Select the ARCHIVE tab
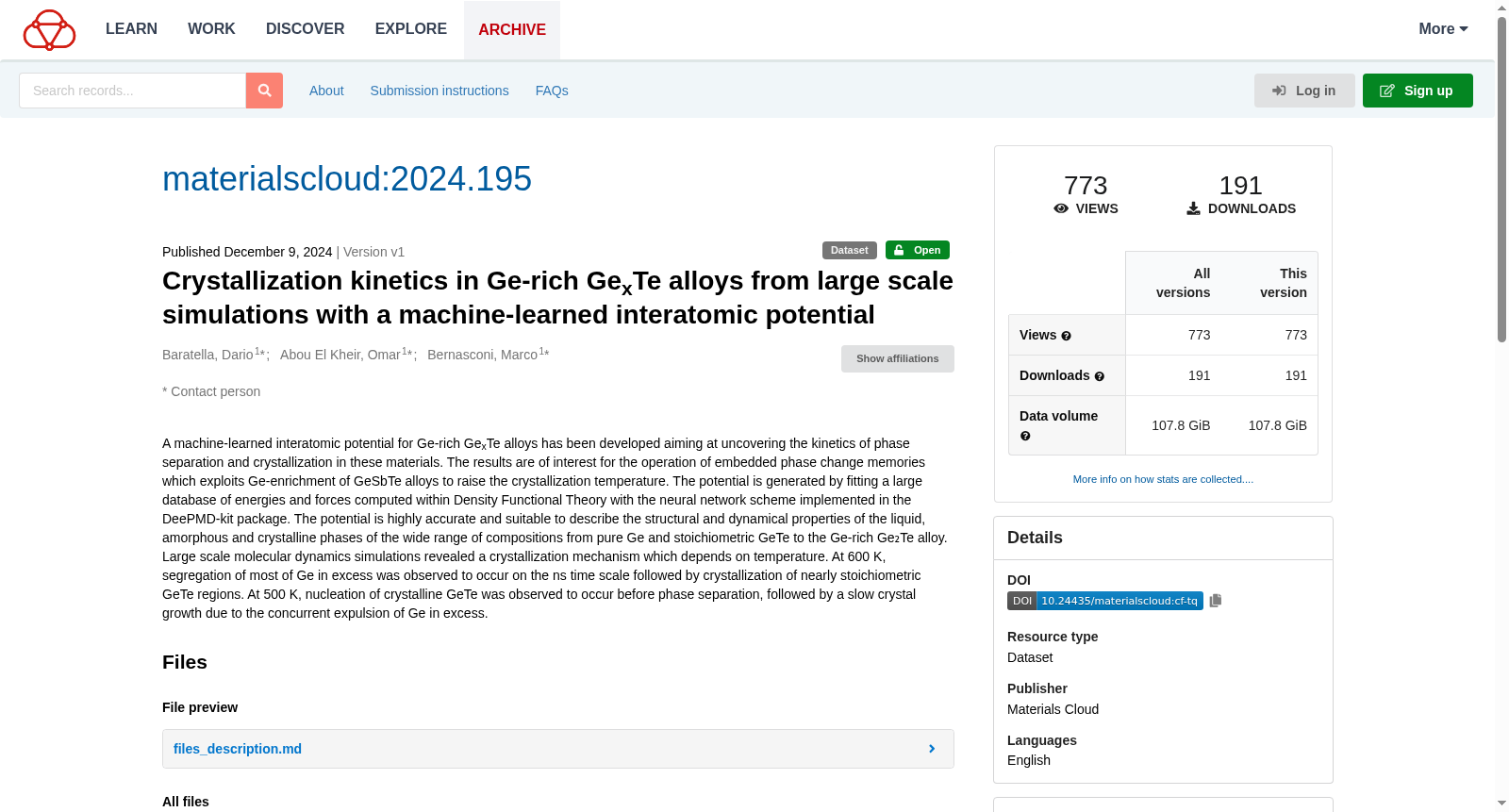Viewport: 1509px width, 812px height. click(x=512, y=30)
